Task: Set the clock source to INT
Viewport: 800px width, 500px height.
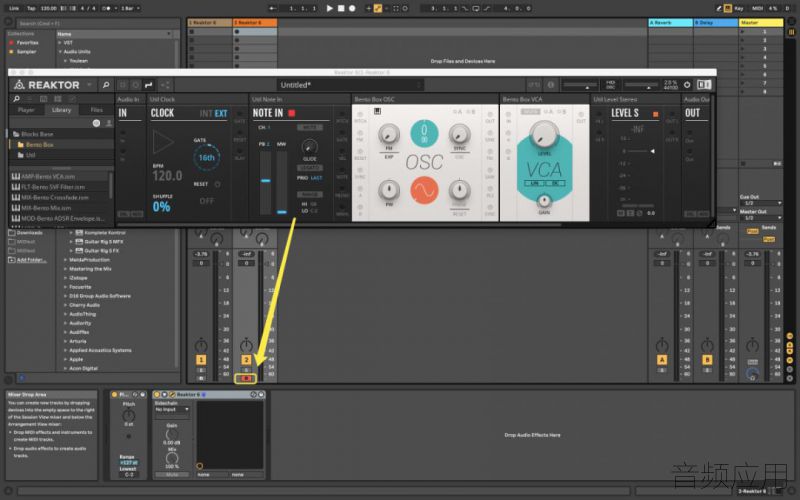Action: point(206,113)
